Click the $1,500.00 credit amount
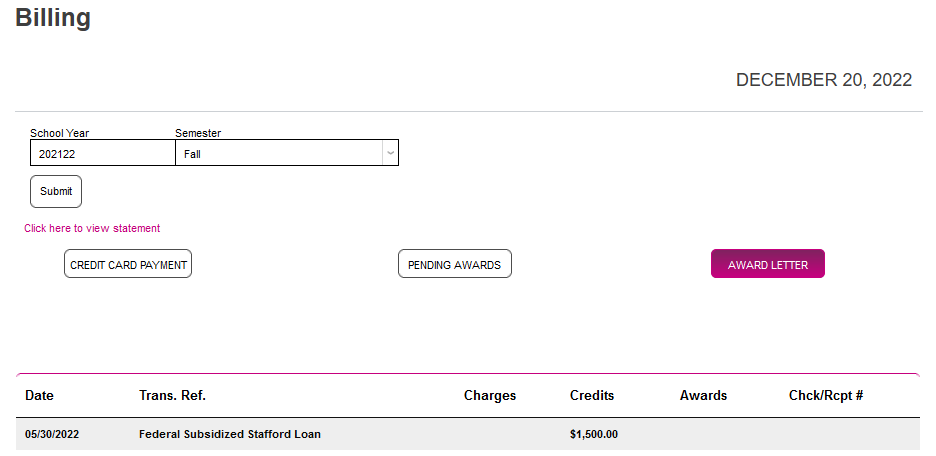The image size is (936, 456). pos(594,434)
